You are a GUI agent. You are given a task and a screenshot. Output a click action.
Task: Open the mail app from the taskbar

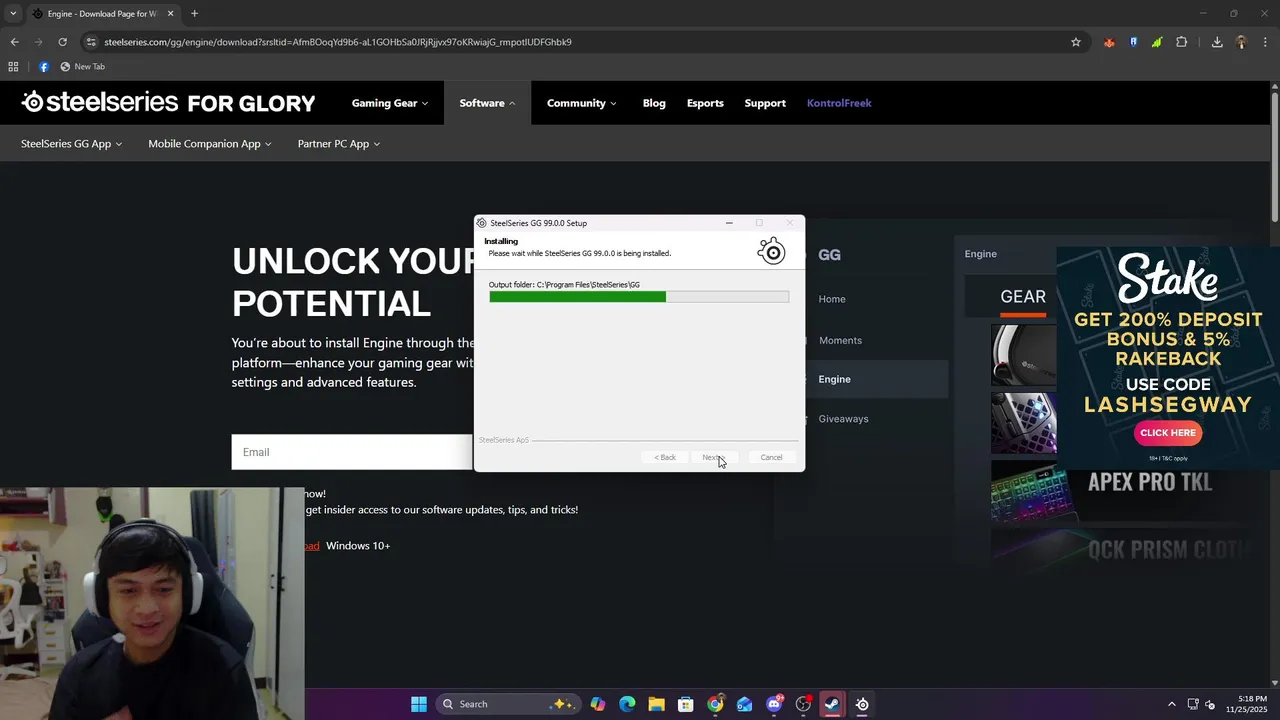click(744, 704)
